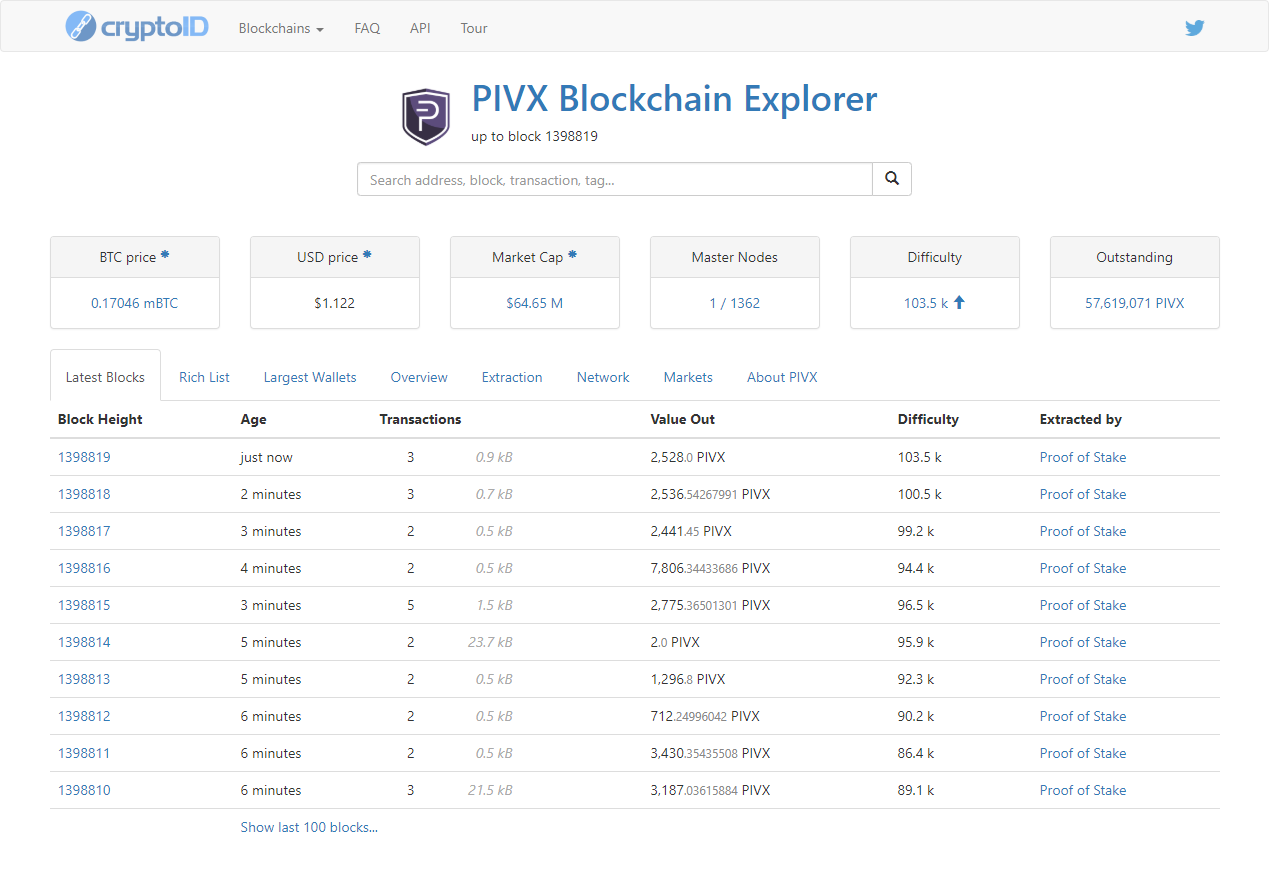Click the difficulty up-arrow icon
This screenshot has width=1269, height=889.
pyautogui.click(x=959, y=302)
